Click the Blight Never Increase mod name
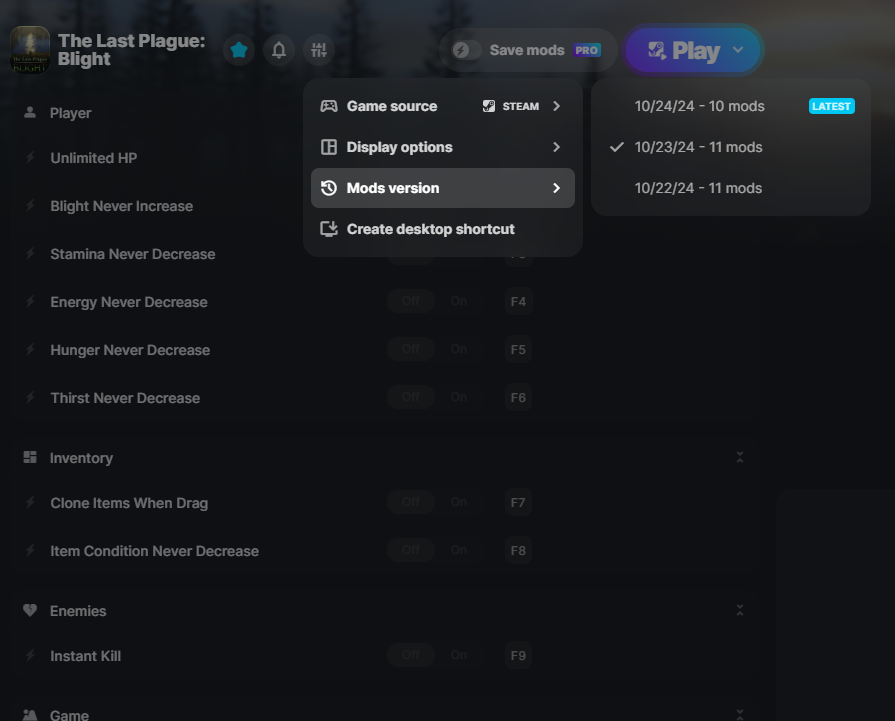The height and width of the screenshot is (721, 895). click(122, 206)
